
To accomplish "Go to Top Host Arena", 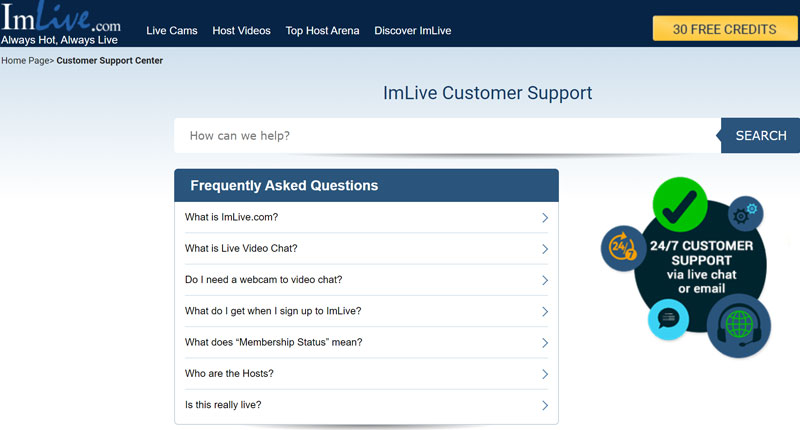I will [x=322, y=31].
